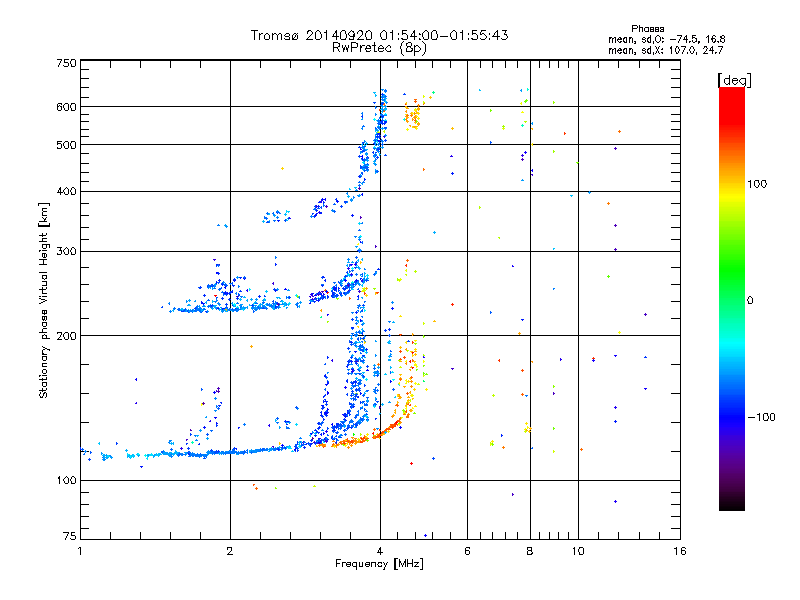800x600 pixels.
Task: Click the y-axis tick label '200'
Action: (x=66, y=336)
